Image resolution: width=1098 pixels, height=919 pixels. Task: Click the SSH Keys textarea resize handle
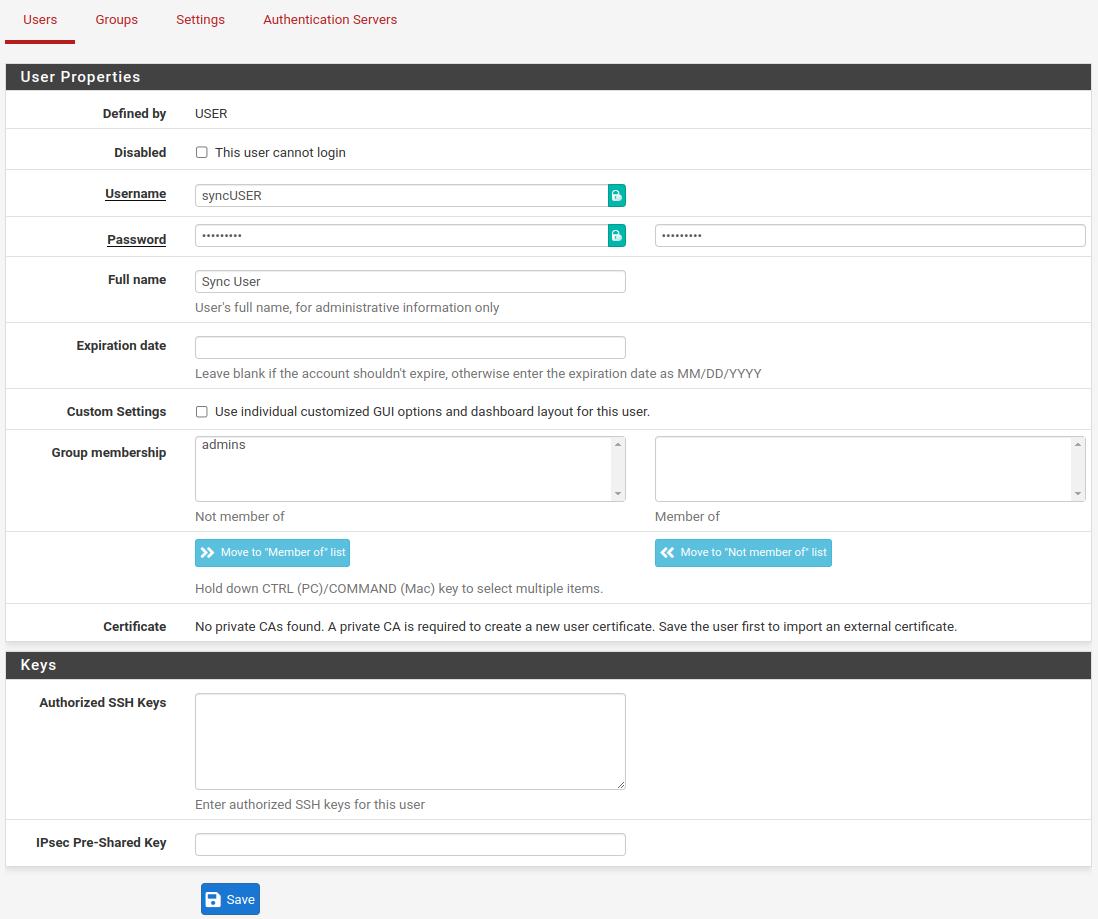click(620, 785)
